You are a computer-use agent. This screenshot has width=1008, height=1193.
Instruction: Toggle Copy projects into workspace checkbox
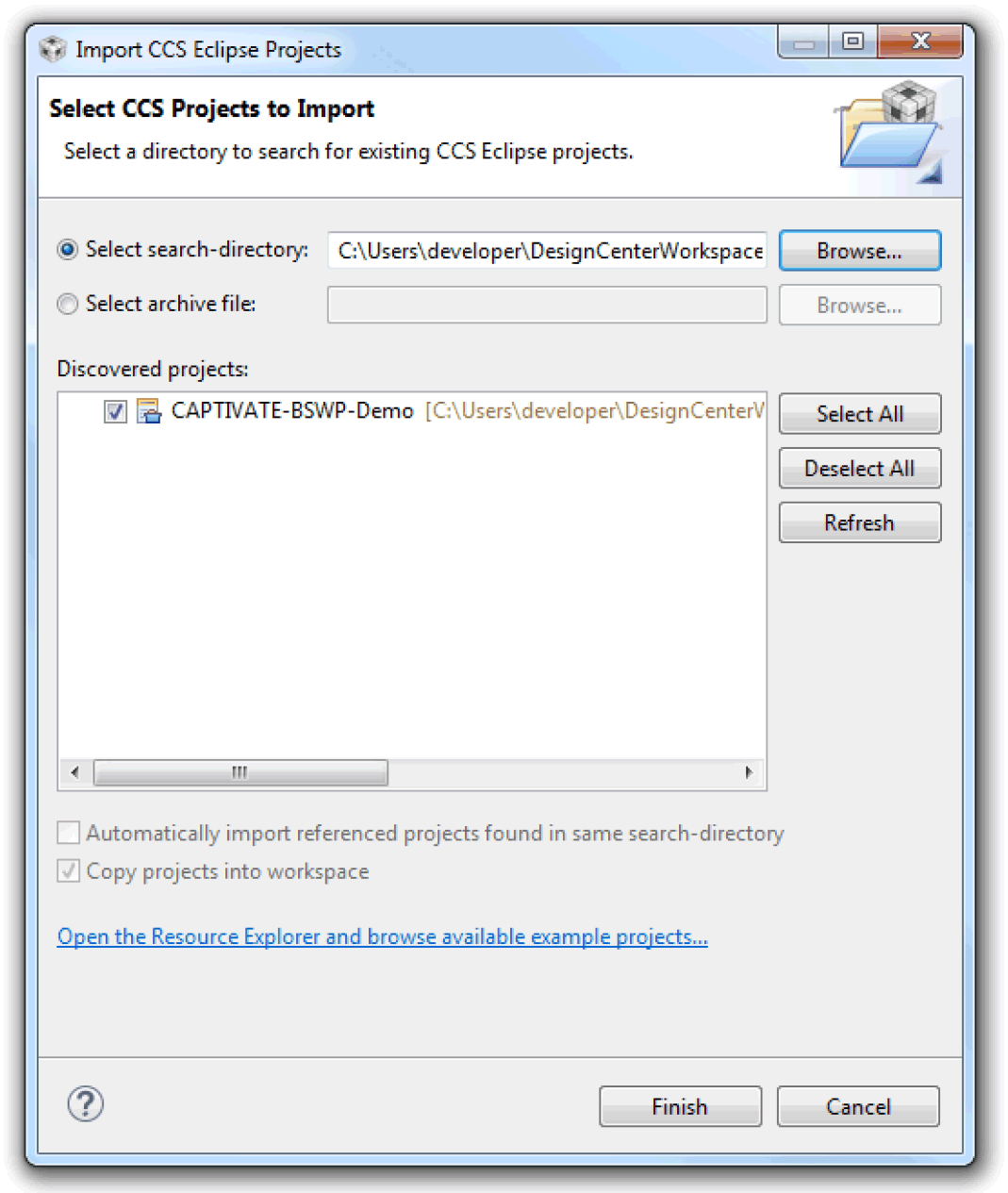click(68, 870)
